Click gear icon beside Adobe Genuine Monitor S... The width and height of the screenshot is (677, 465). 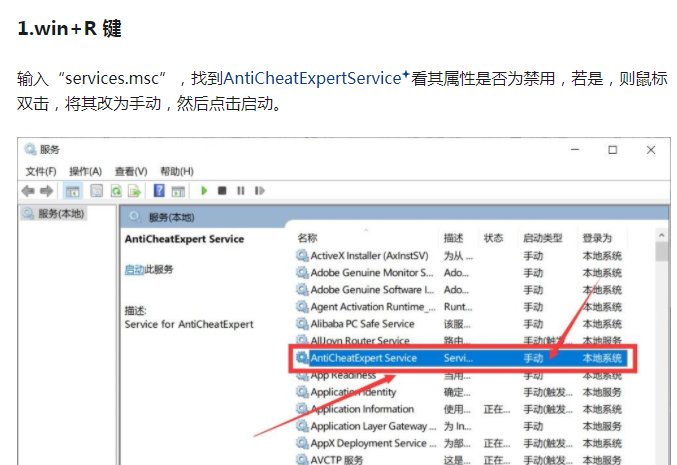pyautogui.click(x=302, y=272)
